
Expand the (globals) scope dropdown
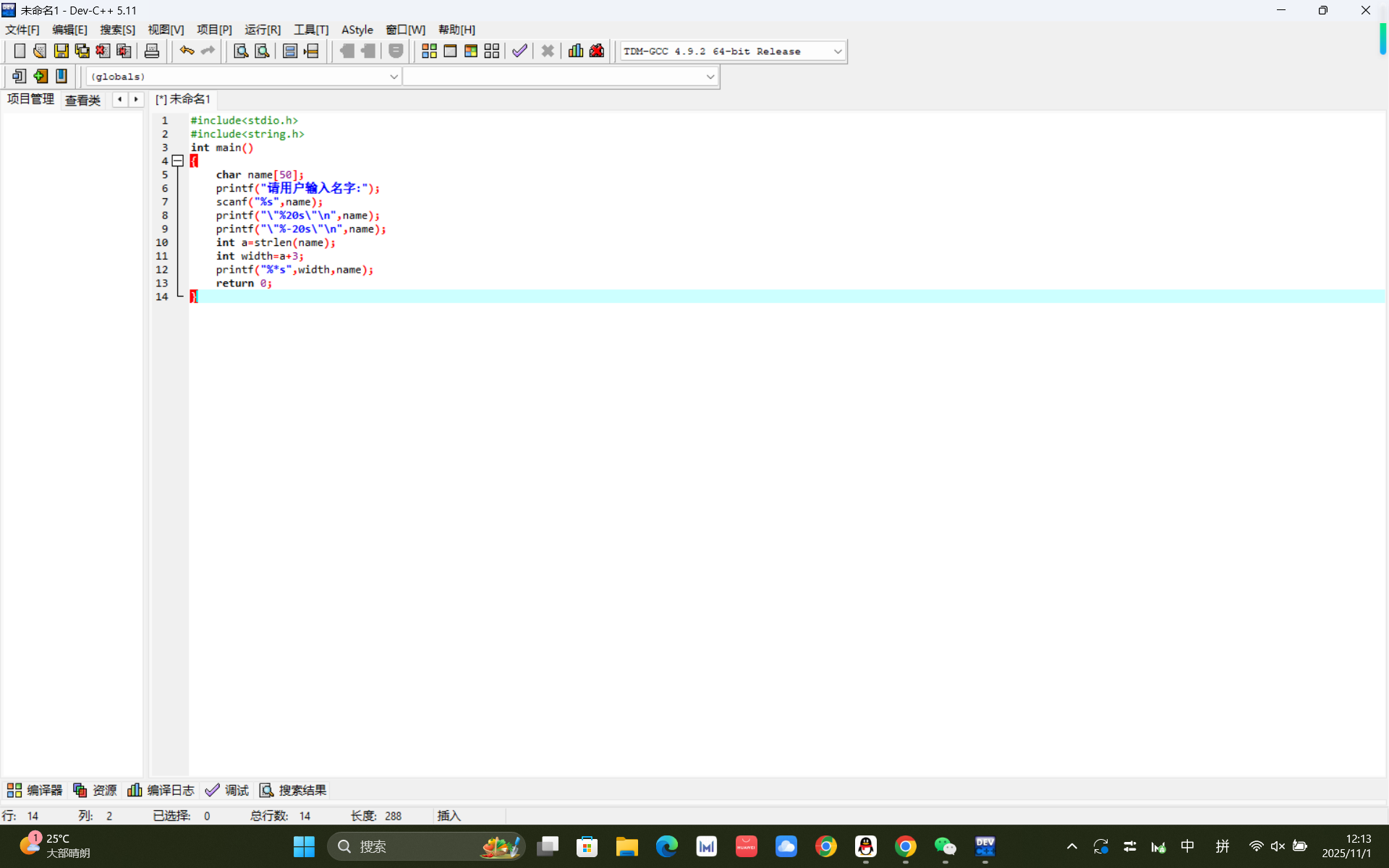coord(394,77)
